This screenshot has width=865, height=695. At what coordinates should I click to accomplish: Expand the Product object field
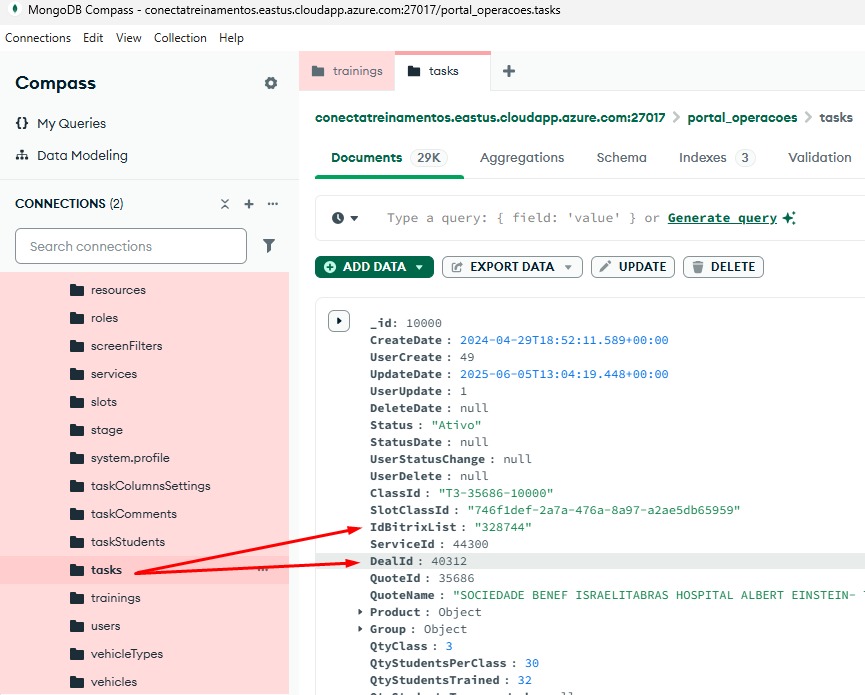(361, 612)
